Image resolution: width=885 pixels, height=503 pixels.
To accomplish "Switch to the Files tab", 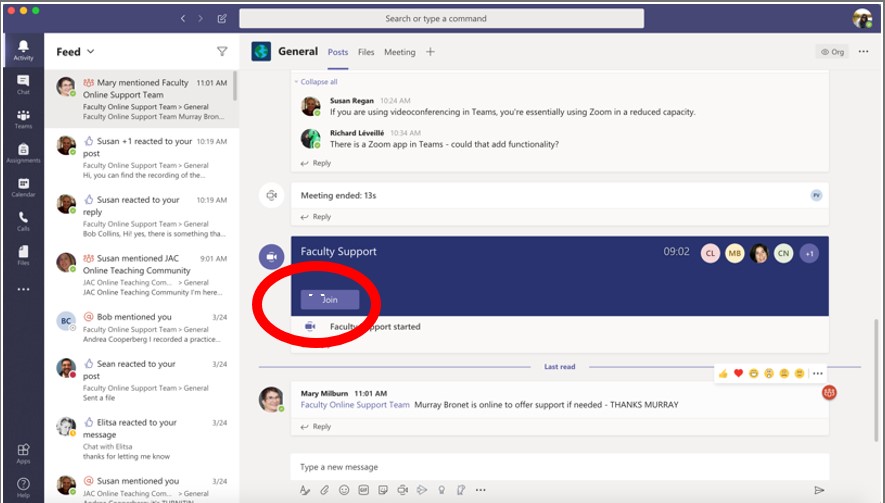I will coord(366,52).
